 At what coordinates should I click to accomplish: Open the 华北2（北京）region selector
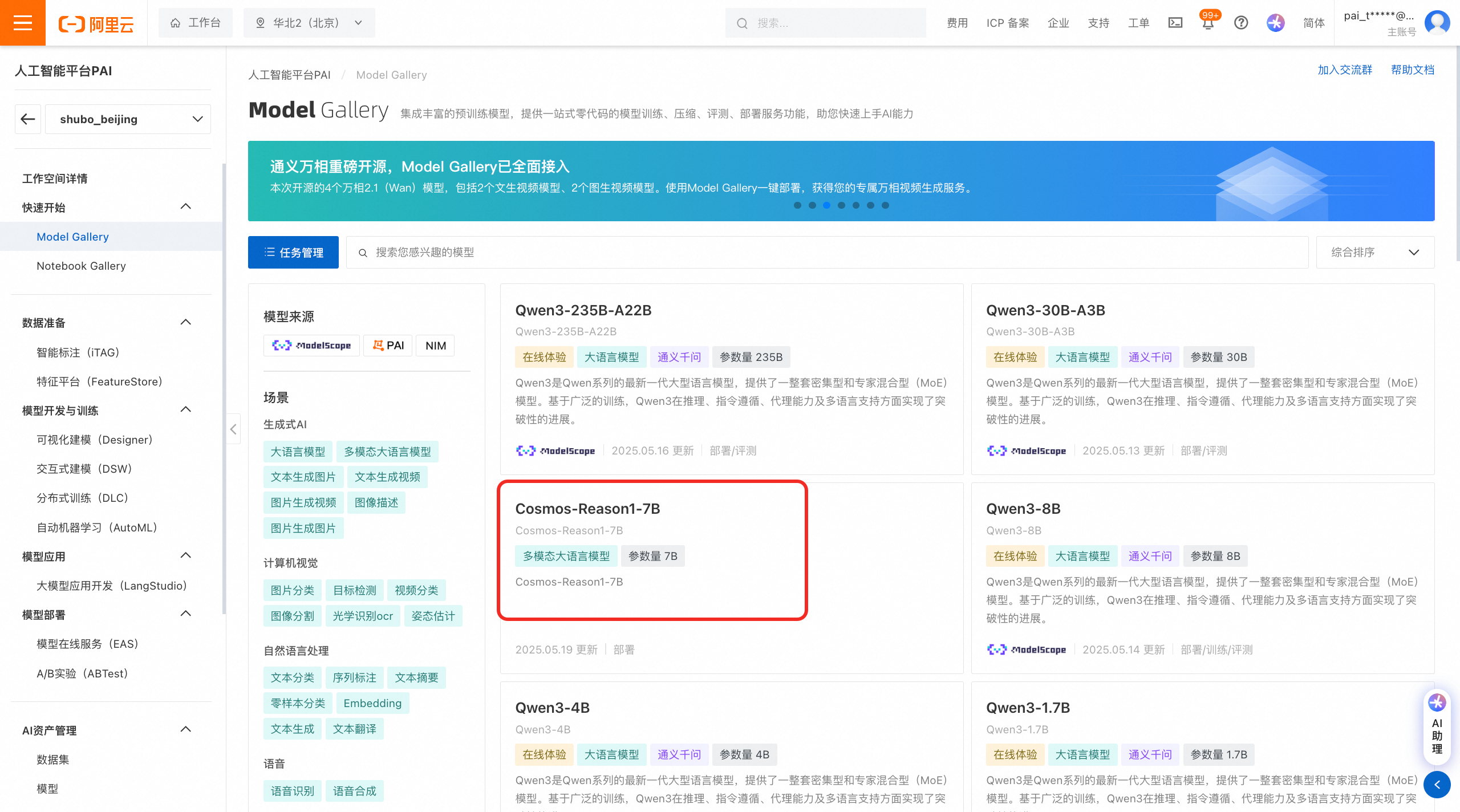pyautogui.click(x=308, y=23)
